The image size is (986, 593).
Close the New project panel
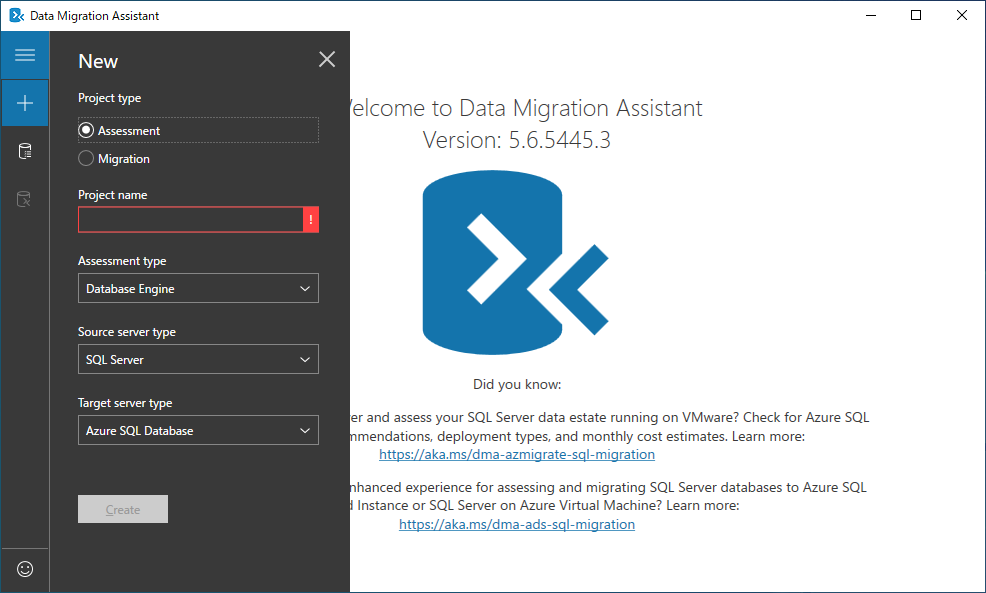pos(327,59)
